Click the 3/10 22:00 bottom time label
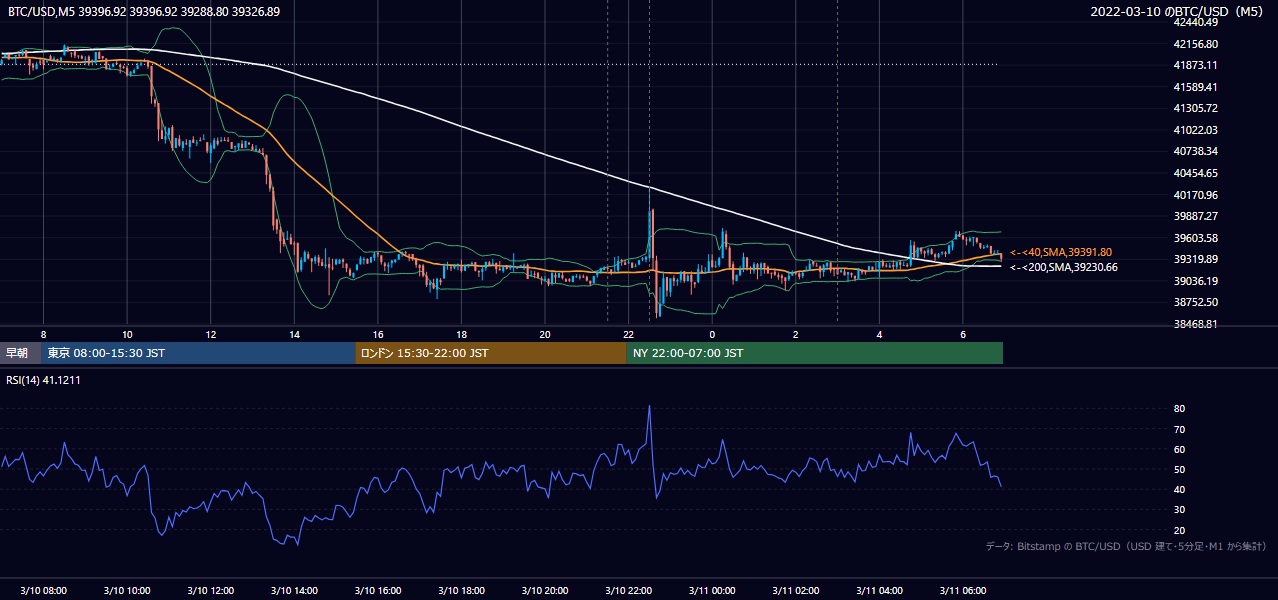Screen dimensions: 1278x600 click(x=628, y=590)
